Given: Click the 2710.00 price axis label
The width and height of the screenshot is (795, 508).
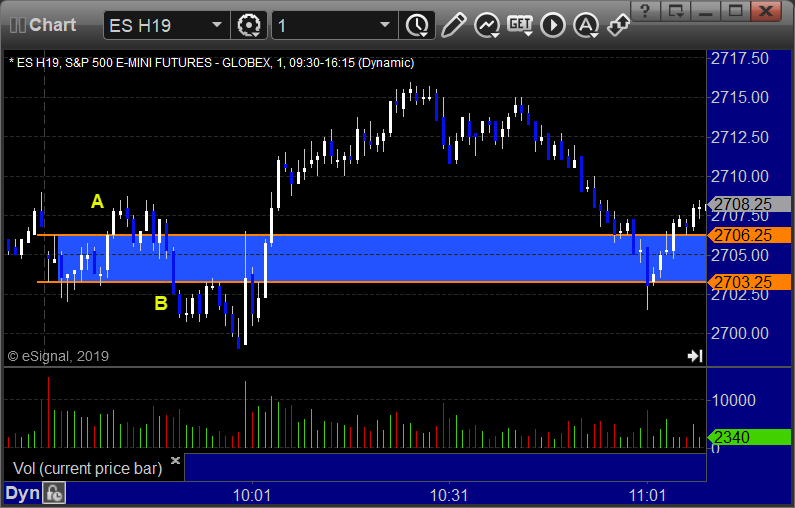Looking at the screenshot, I should point(740,176).
